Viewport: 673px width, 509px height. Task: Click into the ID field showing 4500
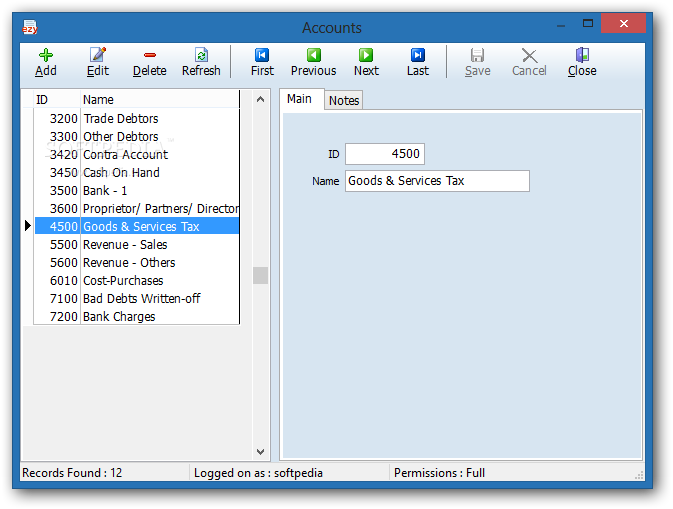pos(385,154)
